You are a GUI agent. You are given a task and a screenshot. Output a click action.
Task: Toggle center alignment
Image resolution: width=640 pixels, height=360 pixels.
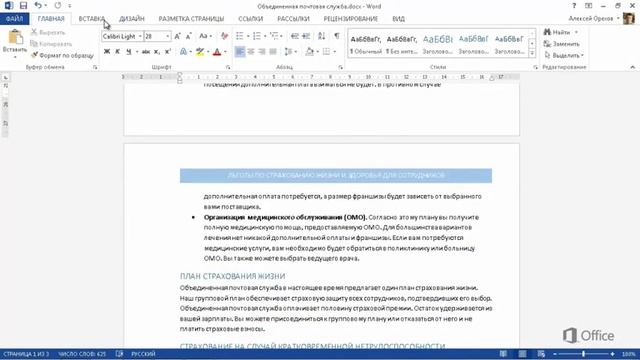click(x=251, y=52)
